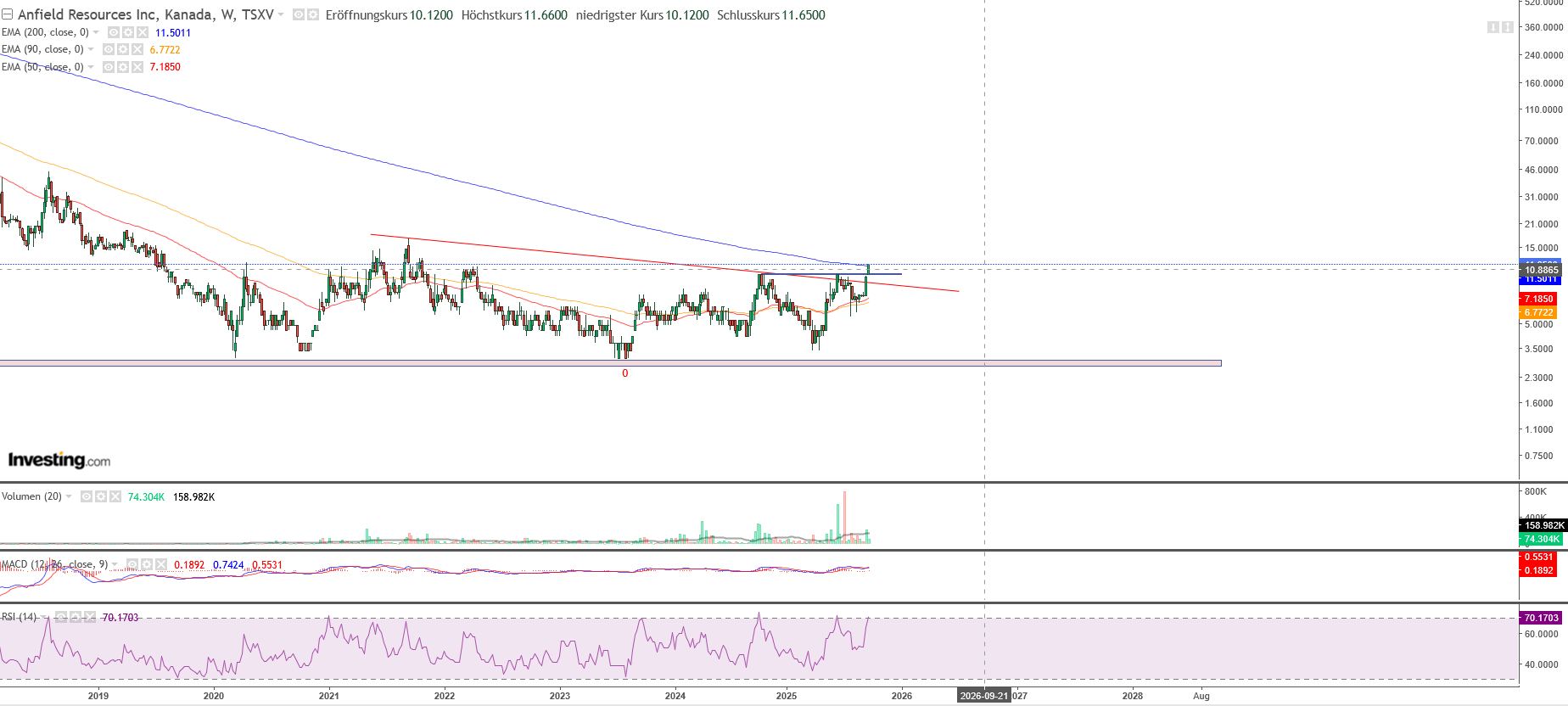Expand the EMA (90, close, 0) dropdown arrow
1568x706 pixels.
pyautogui.click(x=91, y=49)
